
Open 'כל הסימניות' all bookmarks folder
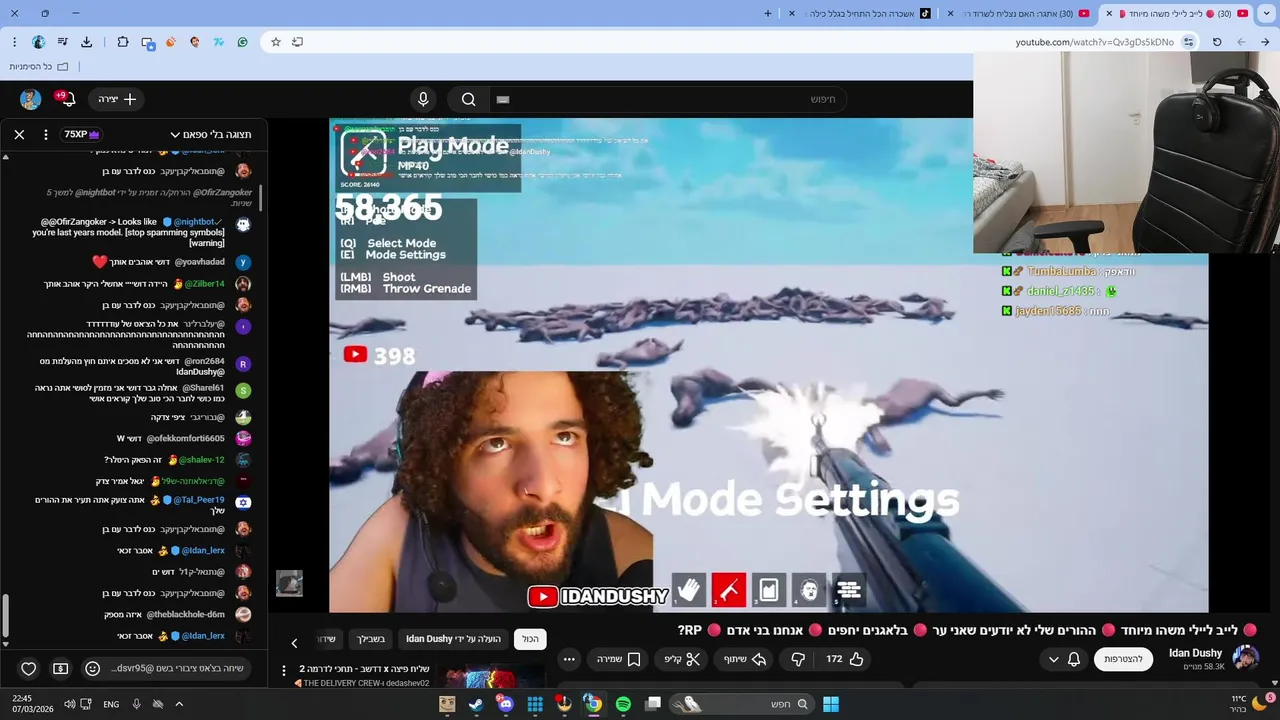(38, 66)
